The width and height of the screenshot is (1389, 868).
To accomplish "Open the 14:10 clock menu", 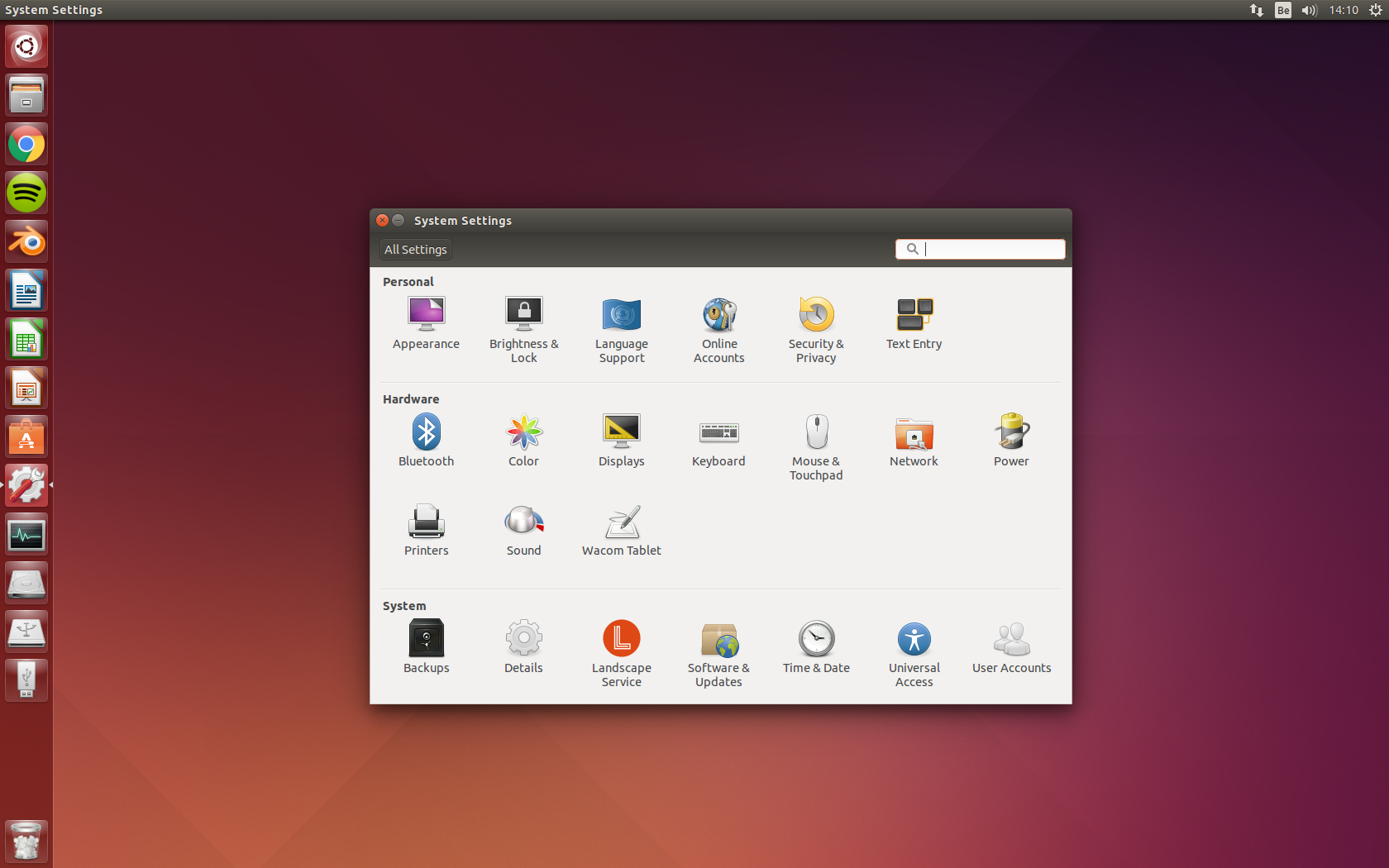I will [1344, 10].
